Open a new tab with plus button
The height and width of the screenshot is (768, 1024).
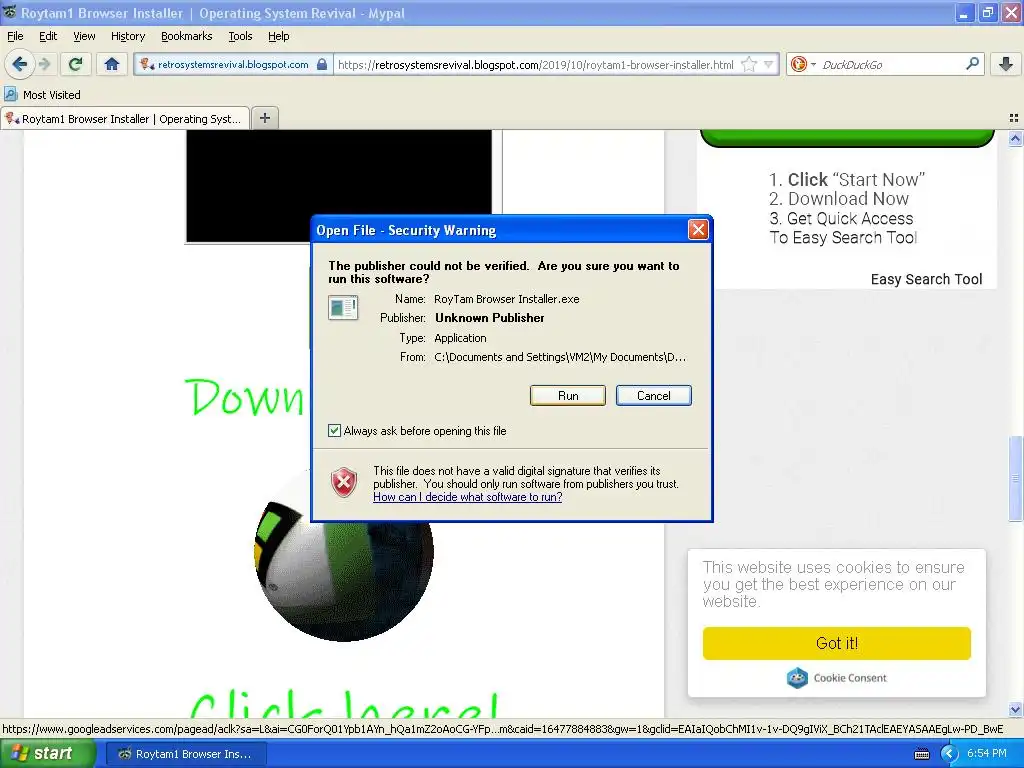[x=264, y=118]
